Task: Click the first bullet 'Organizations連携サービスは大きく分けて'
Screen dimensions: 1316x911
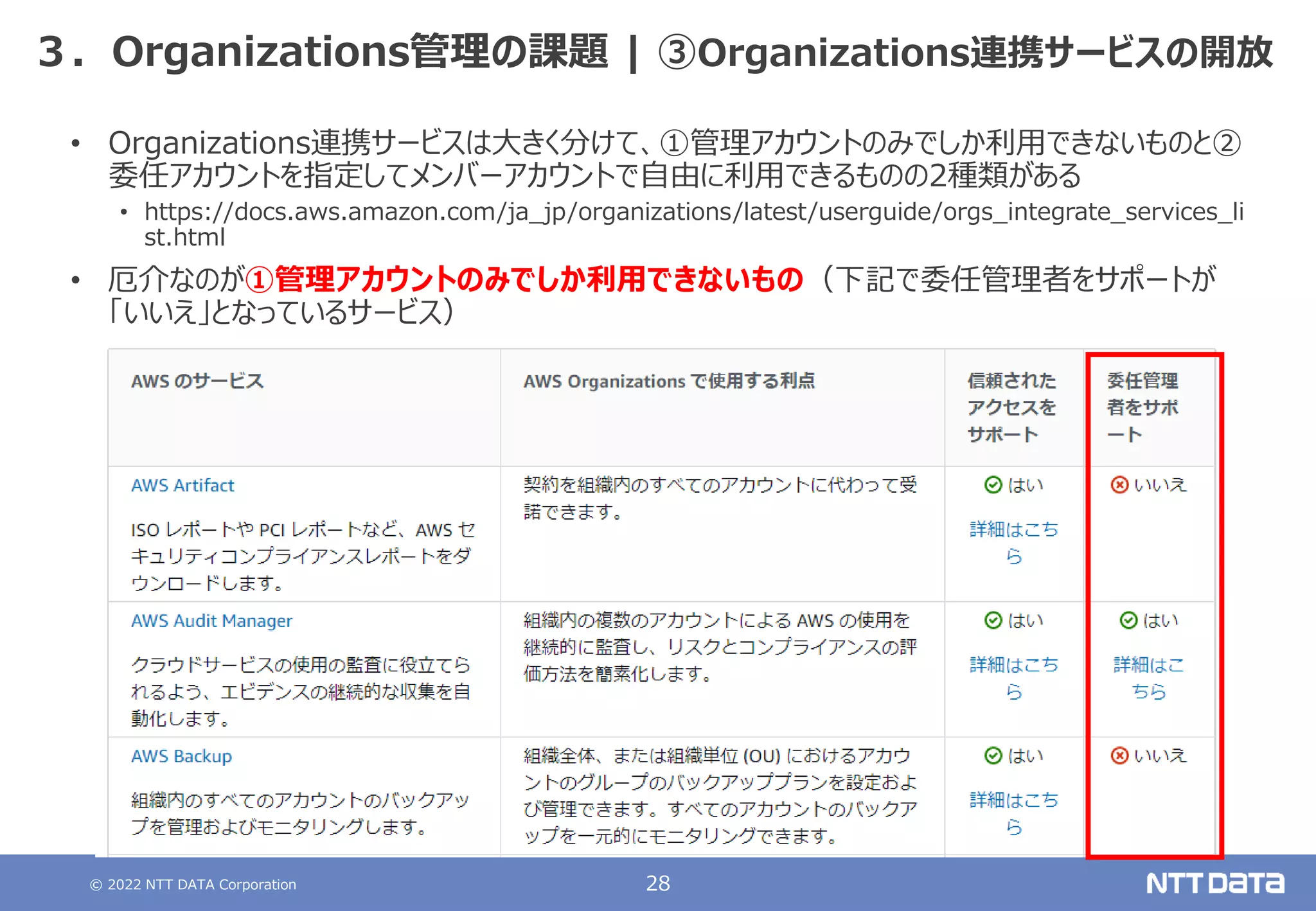Action: tap(674, 159)
